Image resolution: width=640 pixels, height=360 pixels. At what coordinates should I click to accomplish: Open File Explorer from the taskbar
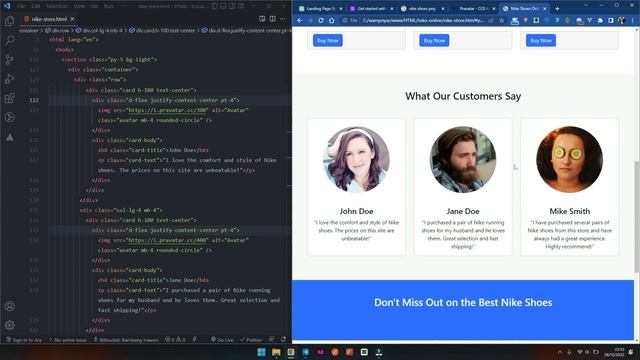click(276, 352)
